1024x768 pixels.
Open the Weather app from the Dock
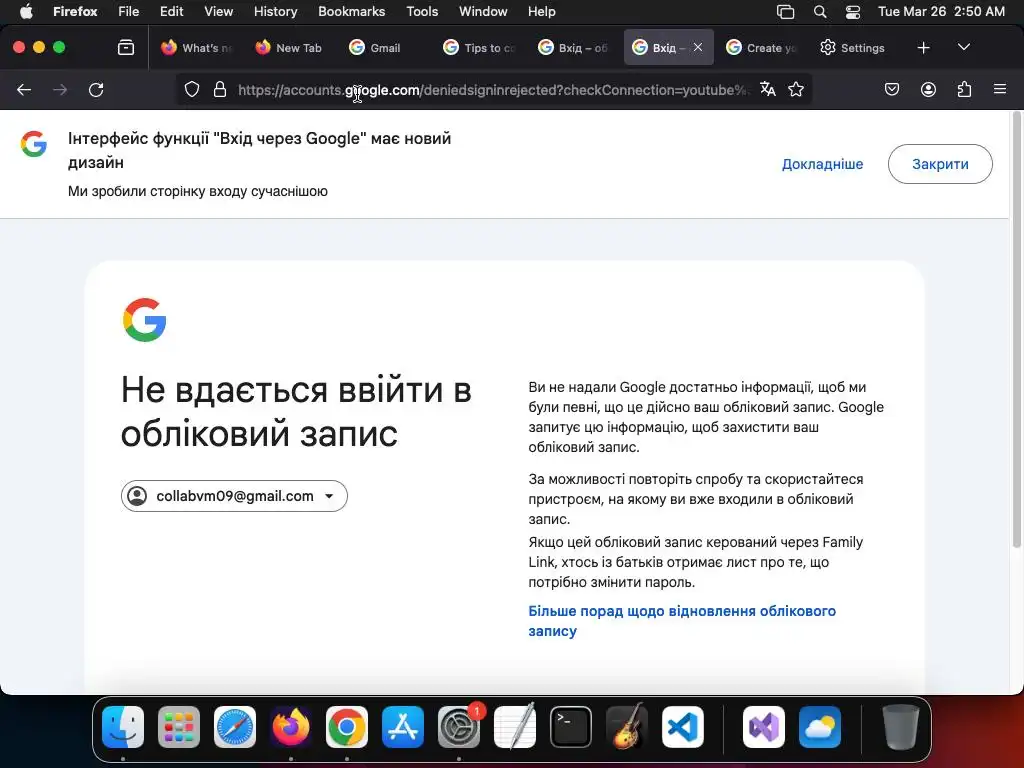point(820,727)
